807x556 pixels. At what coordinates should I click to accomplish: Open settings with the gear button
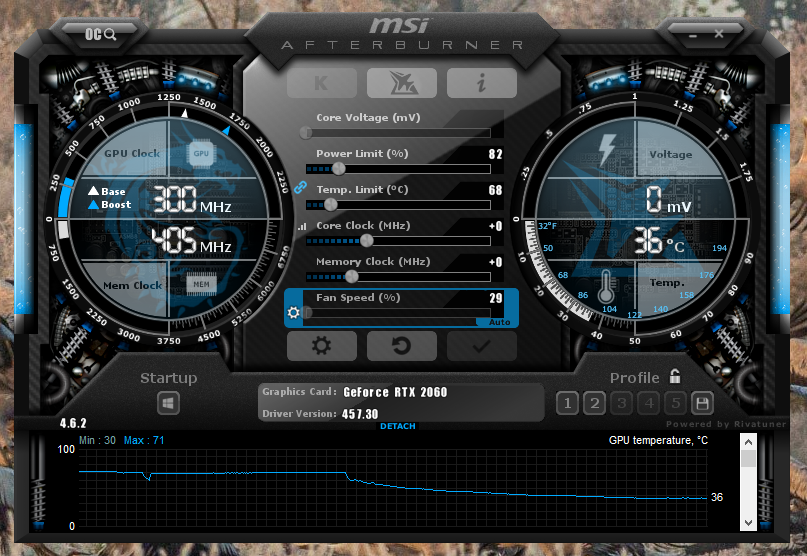[x=322, y=345]
